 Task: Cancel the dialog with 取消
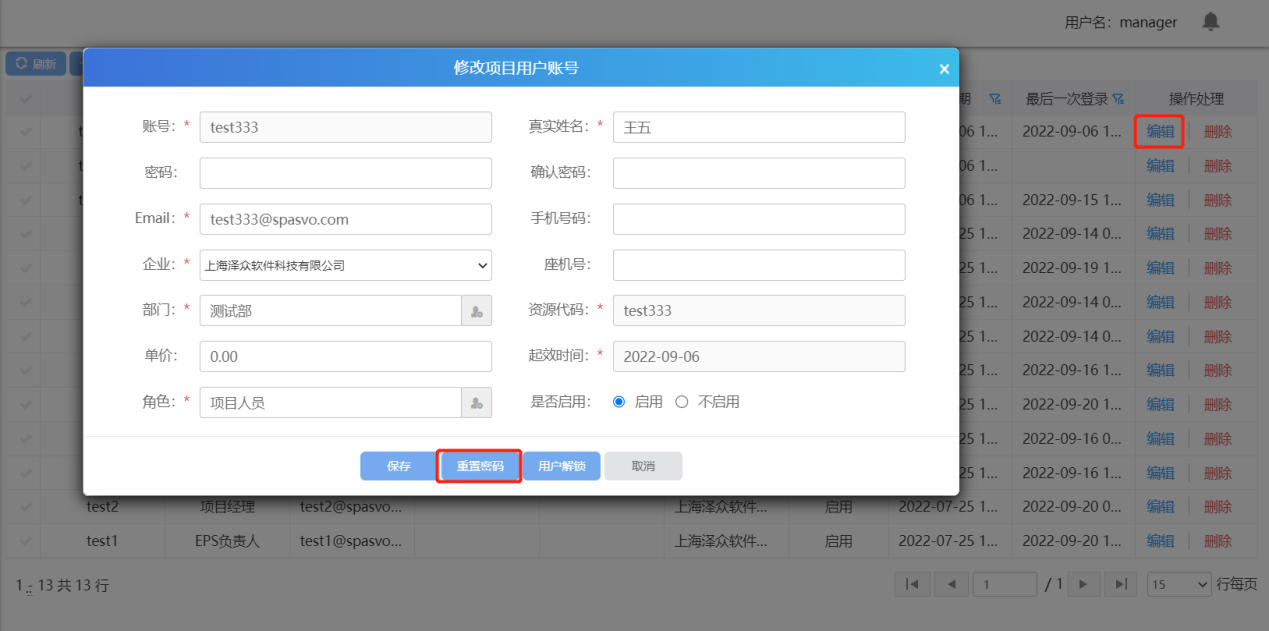pyautogui.click(x=643, y=466)
